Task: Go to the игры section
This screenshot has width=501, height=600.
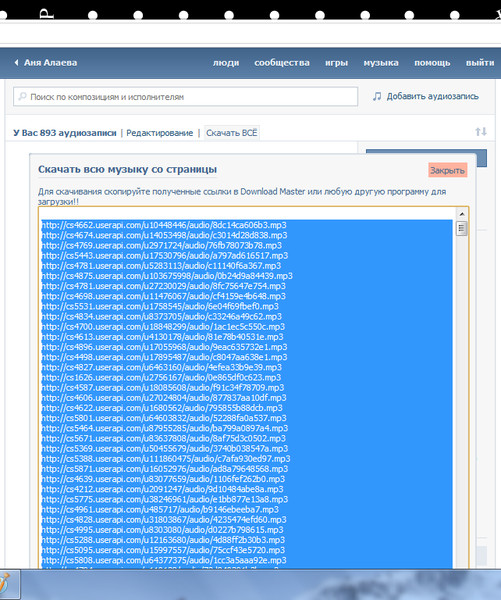Action: click(x=336, y=63)
